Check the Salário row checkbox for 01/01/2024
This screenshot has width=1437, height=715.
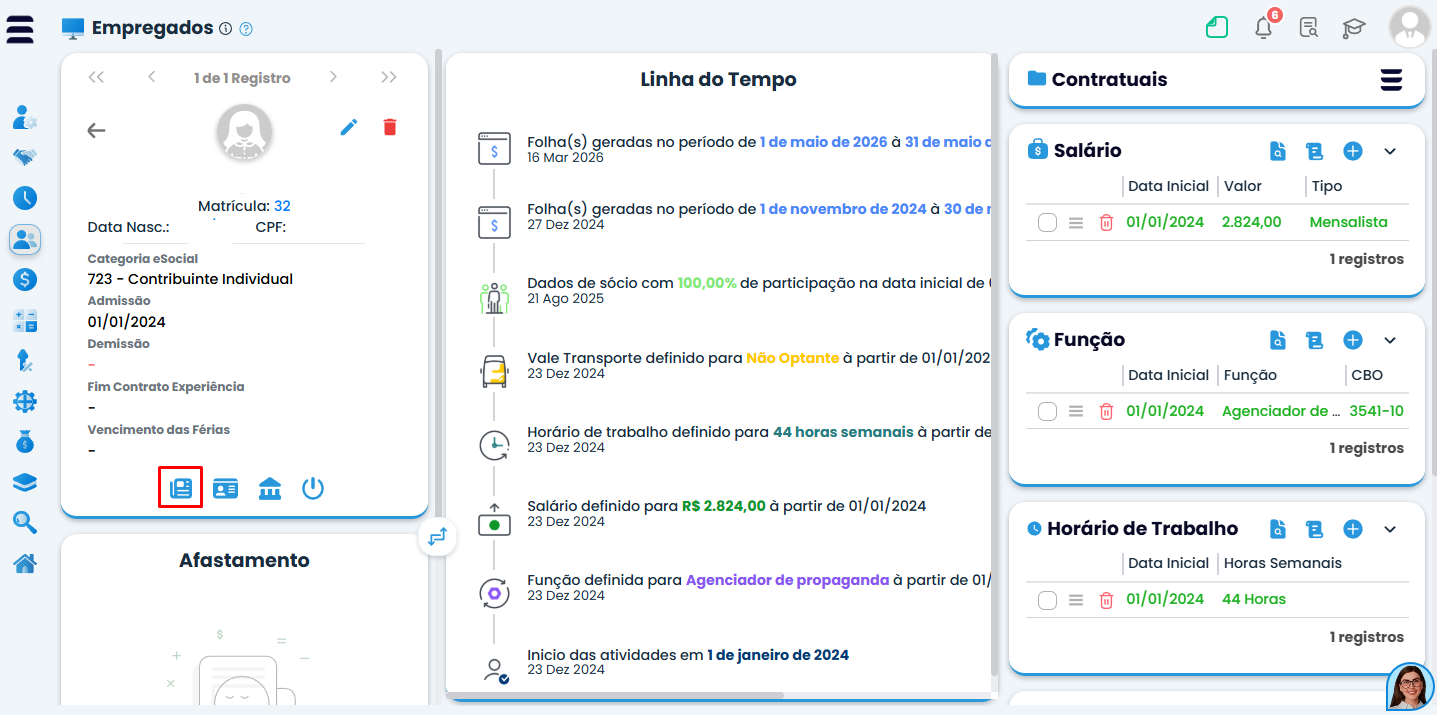coord(1047,223)
